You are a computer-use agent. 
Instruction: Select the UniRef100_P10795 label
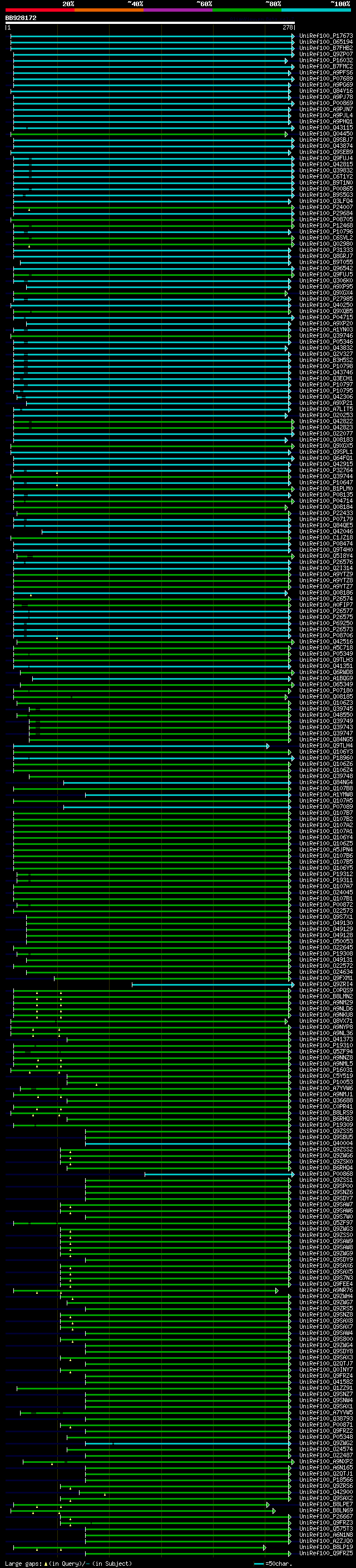pos(326,391)
